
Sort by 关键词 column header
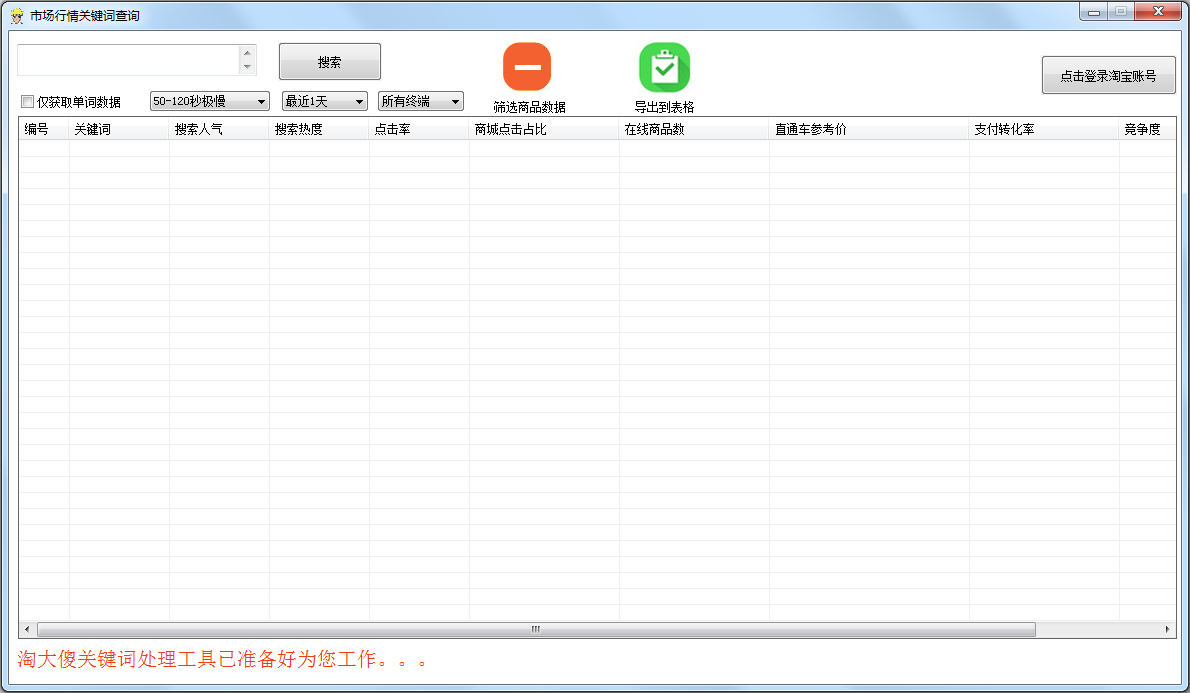pyautogui.click(x=118, y=129)
